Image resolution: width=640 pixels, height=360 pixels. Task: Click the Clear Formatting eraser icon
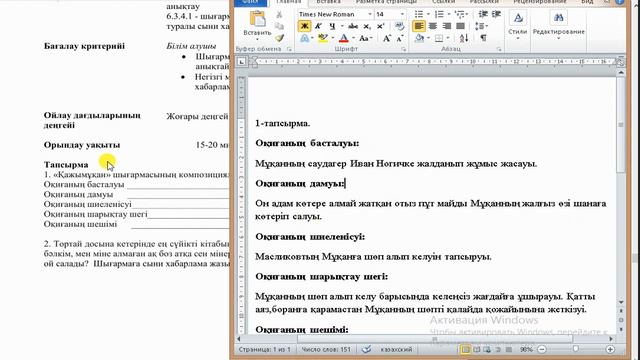coord(400,26)
